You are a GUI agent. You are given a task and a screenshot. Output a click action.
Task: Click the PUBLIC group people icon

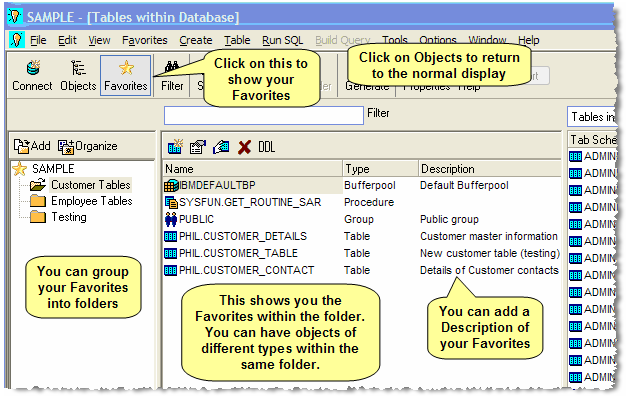pyautogui.click(x=171, y=219)
